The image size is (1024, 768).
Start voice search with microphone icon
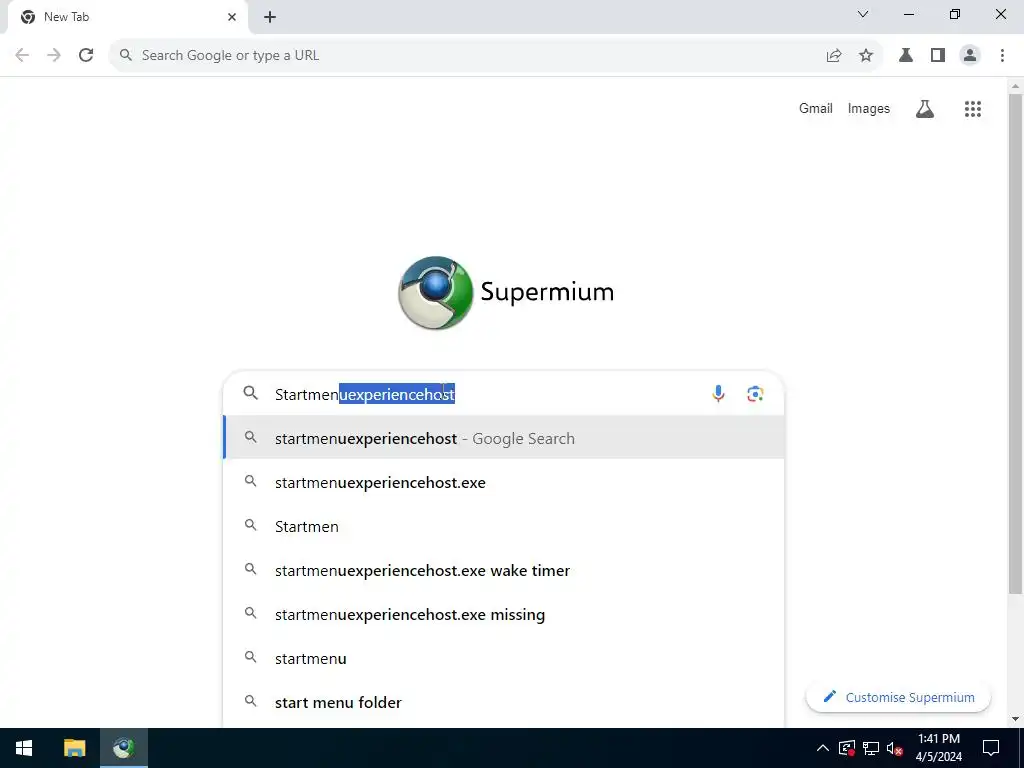718,394
